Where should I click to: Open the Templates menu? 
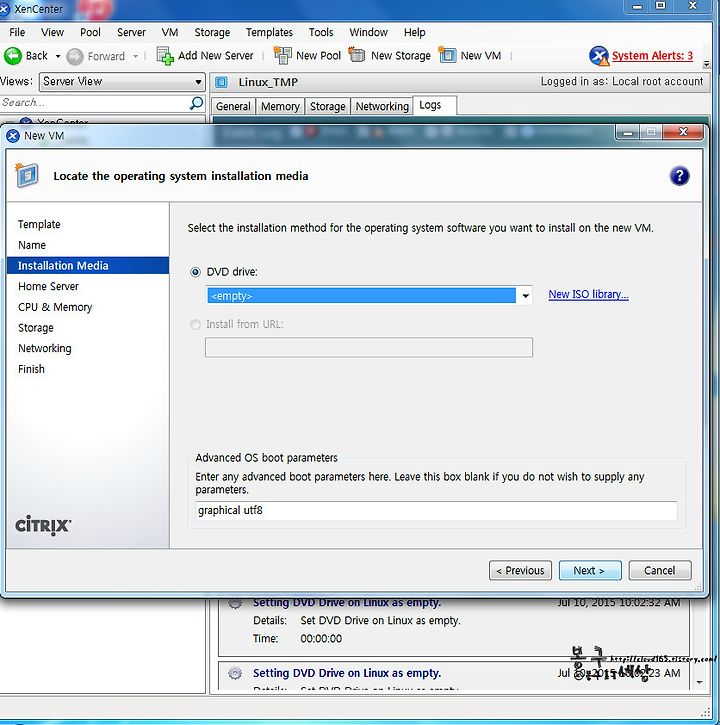(x=269, y=32)
